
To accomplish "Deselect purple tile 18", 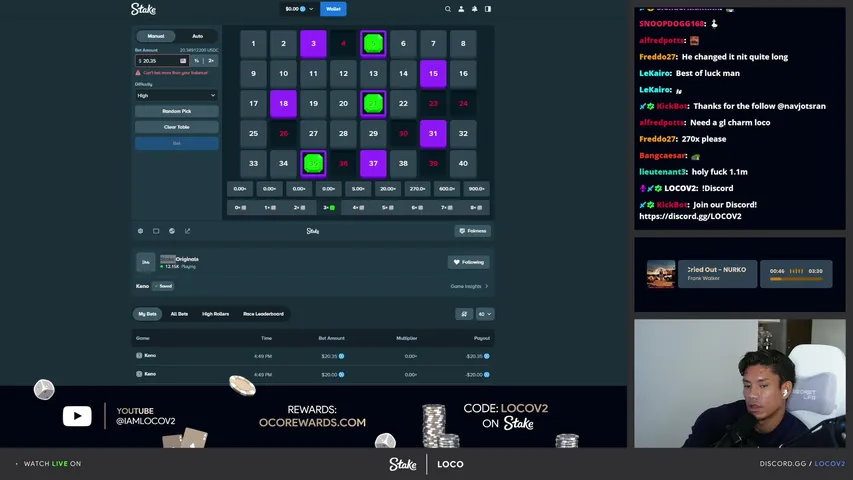I will click(283, 103).
